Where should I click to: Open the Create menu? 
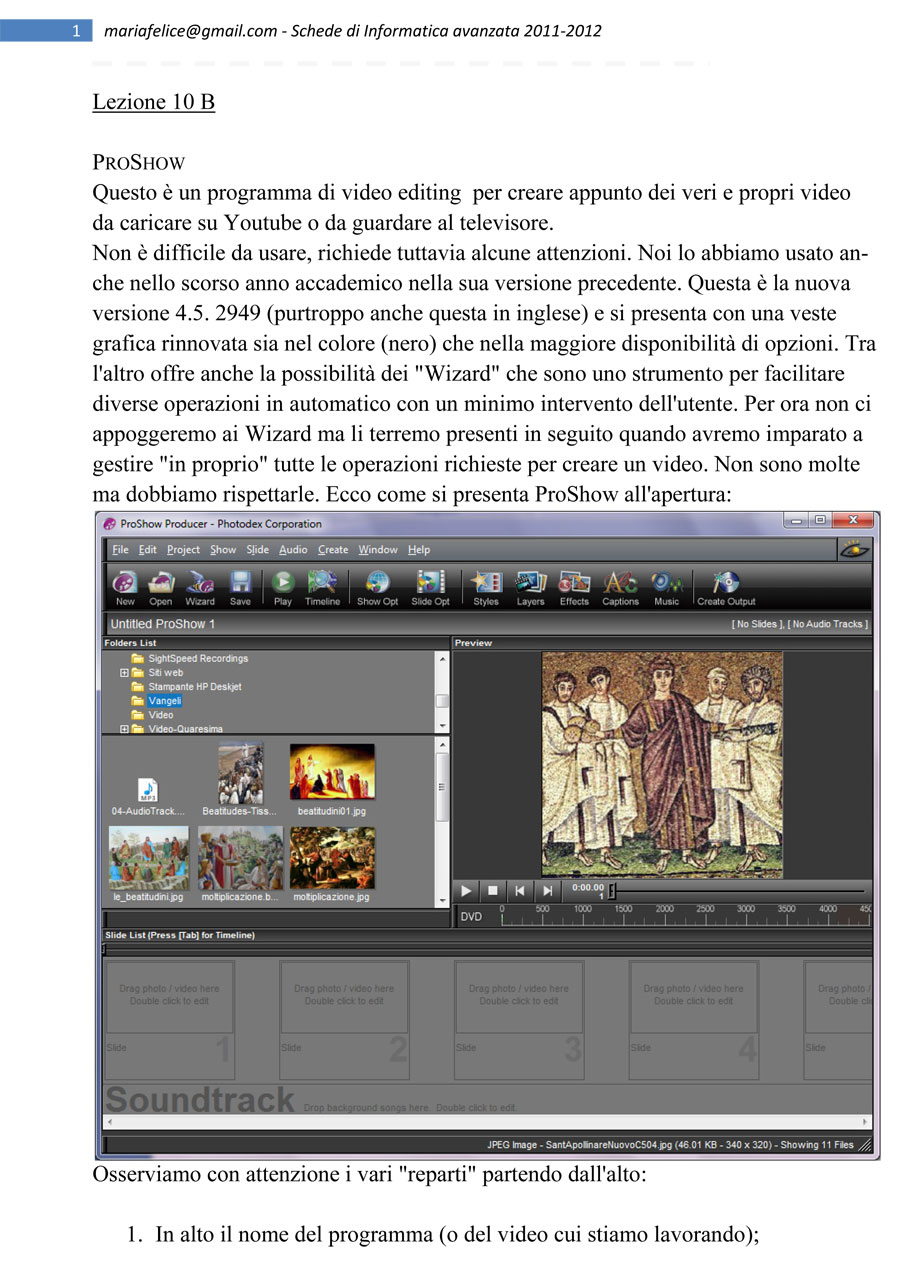click(333, 550)
